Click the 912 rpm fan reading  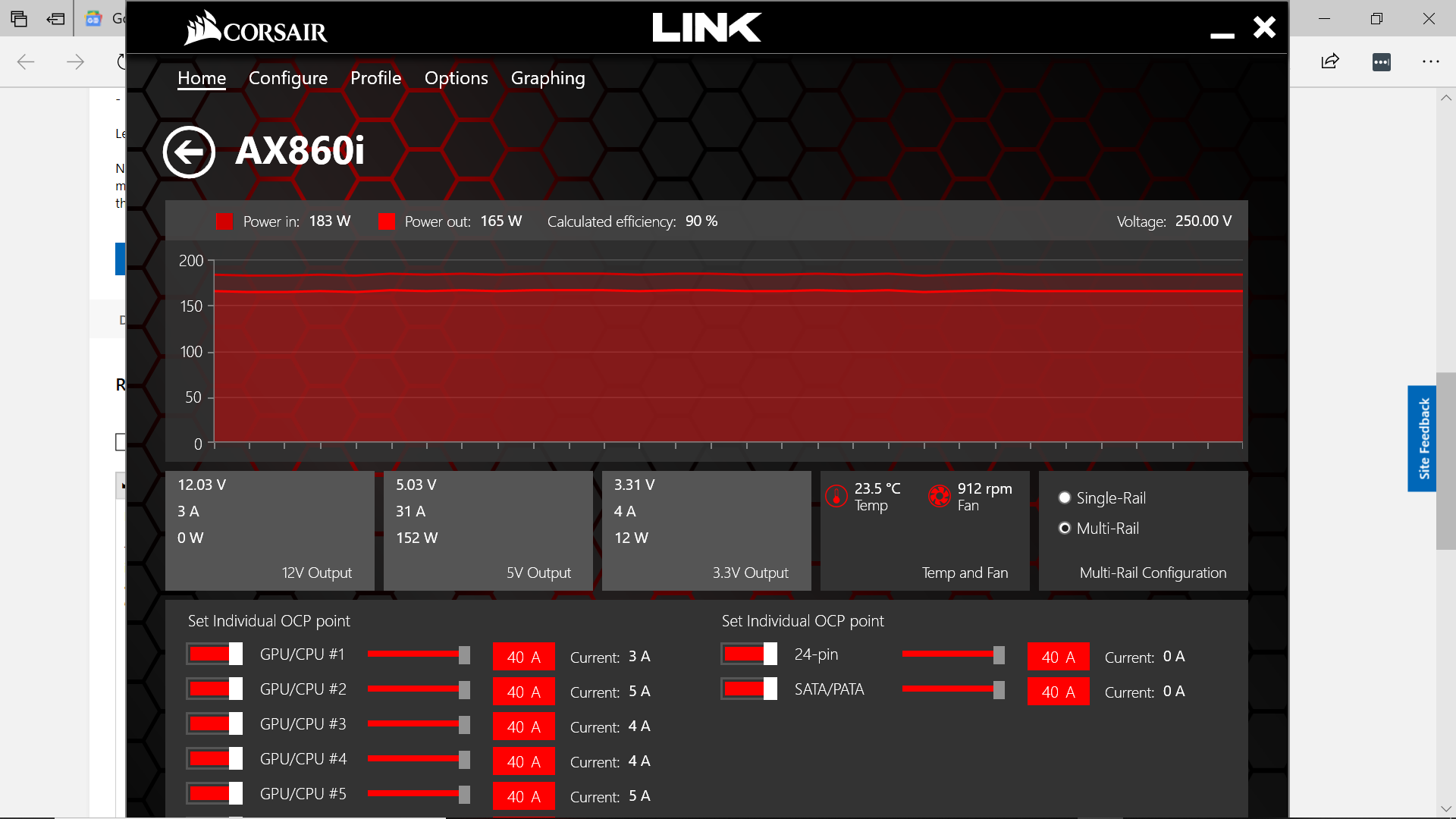984,488
